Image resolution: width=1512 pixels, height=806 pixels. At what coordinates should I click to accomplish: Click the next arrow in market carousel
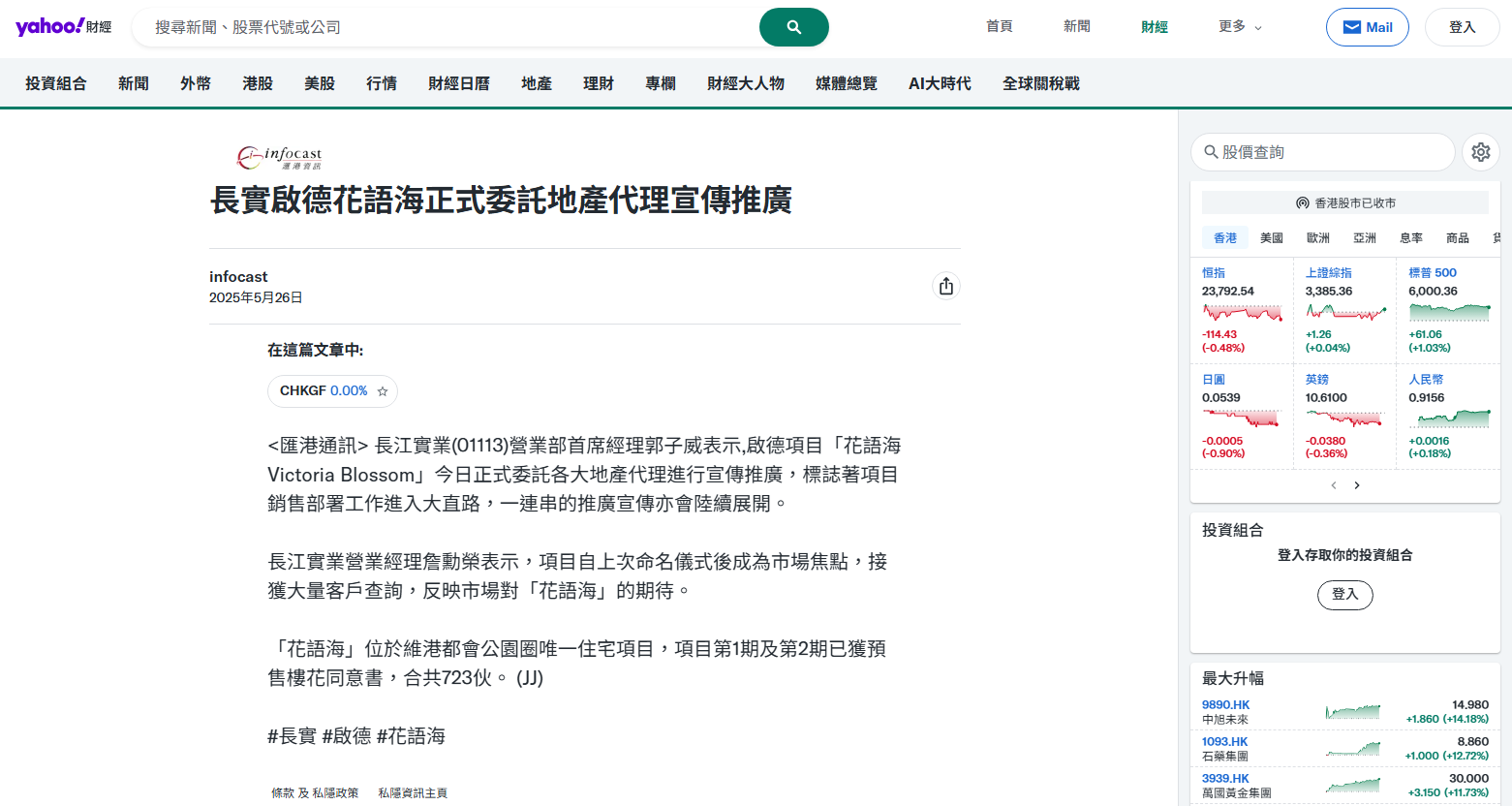[1357, 485]
